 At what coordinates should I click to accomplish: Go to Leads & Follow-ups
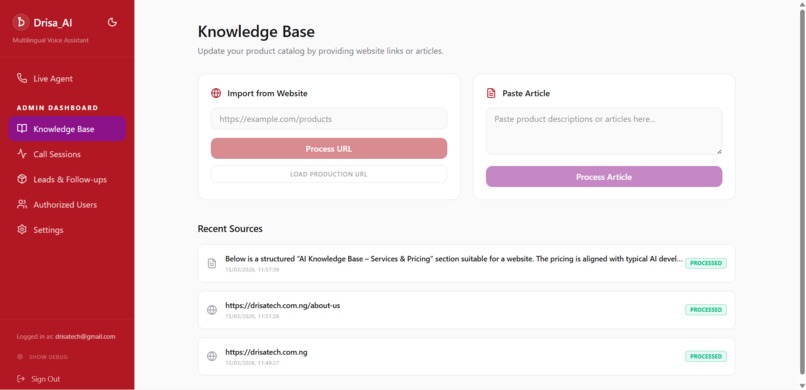tap(67, 179)
